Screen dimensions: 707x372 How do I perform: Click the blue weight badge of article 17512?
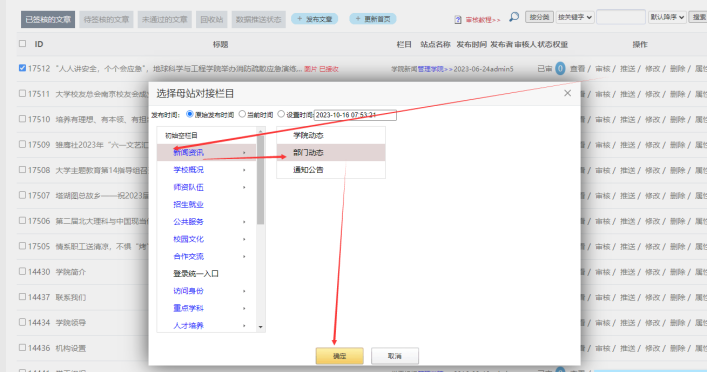[560, 69]
